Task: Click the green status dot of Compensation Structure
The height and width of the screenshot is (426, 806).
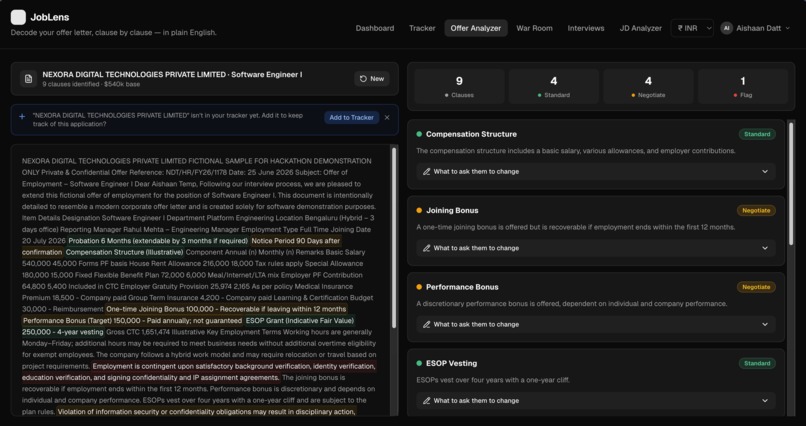Action: 419,134
